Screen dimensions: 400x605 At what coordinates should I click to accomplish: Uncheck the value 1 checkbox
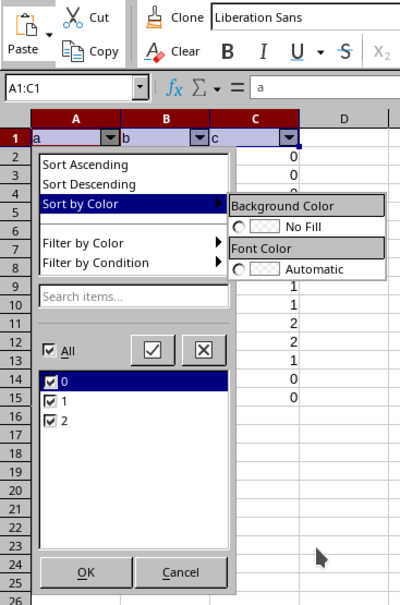tap(50, 401)
